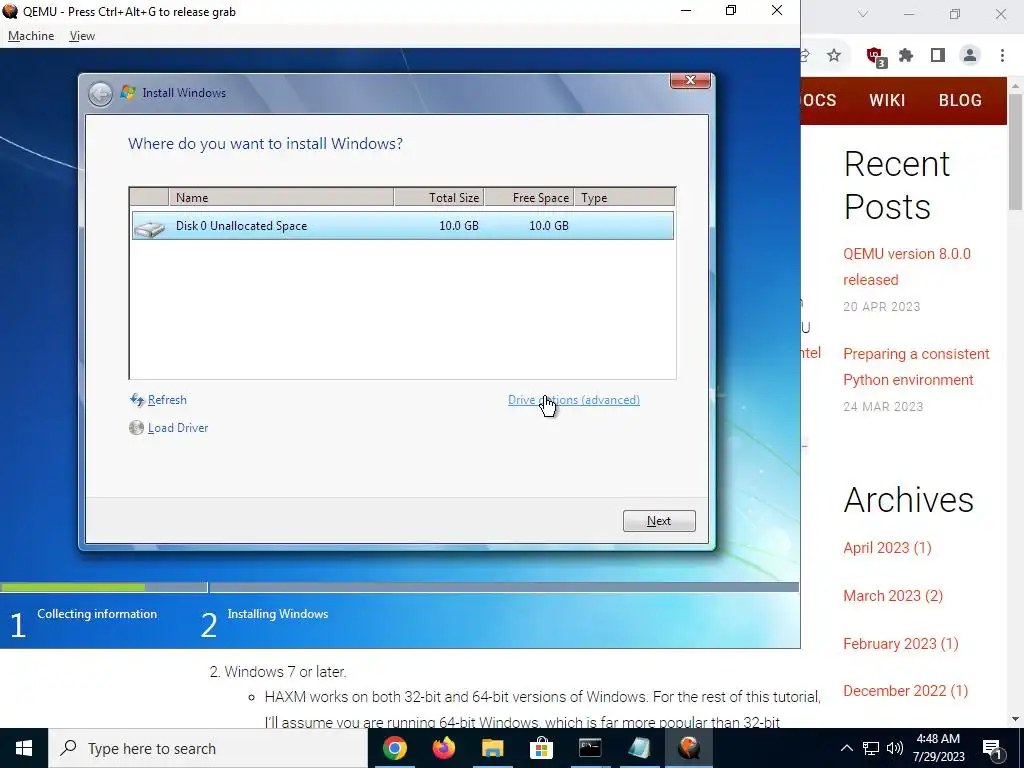The width and height of the screenshot is (1024, 768).
Task: Open Preparing a consistent Python environment post
Action: pos(916,366)
